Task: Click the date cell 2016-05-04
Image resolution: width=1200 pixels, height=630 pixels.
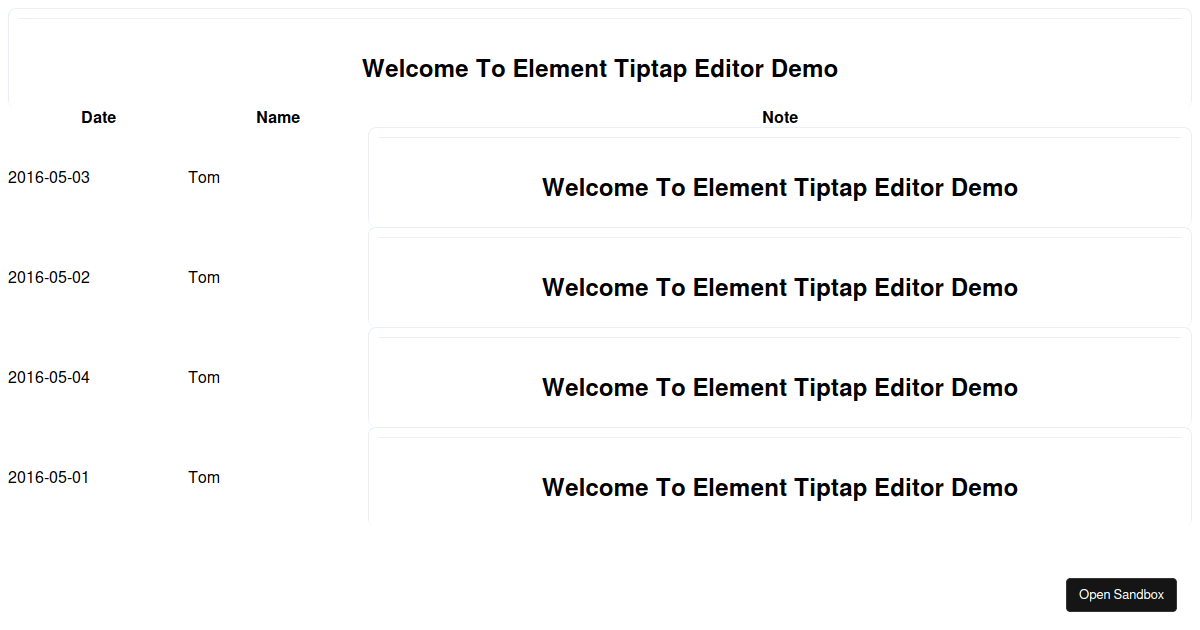Action: point(48,377)
